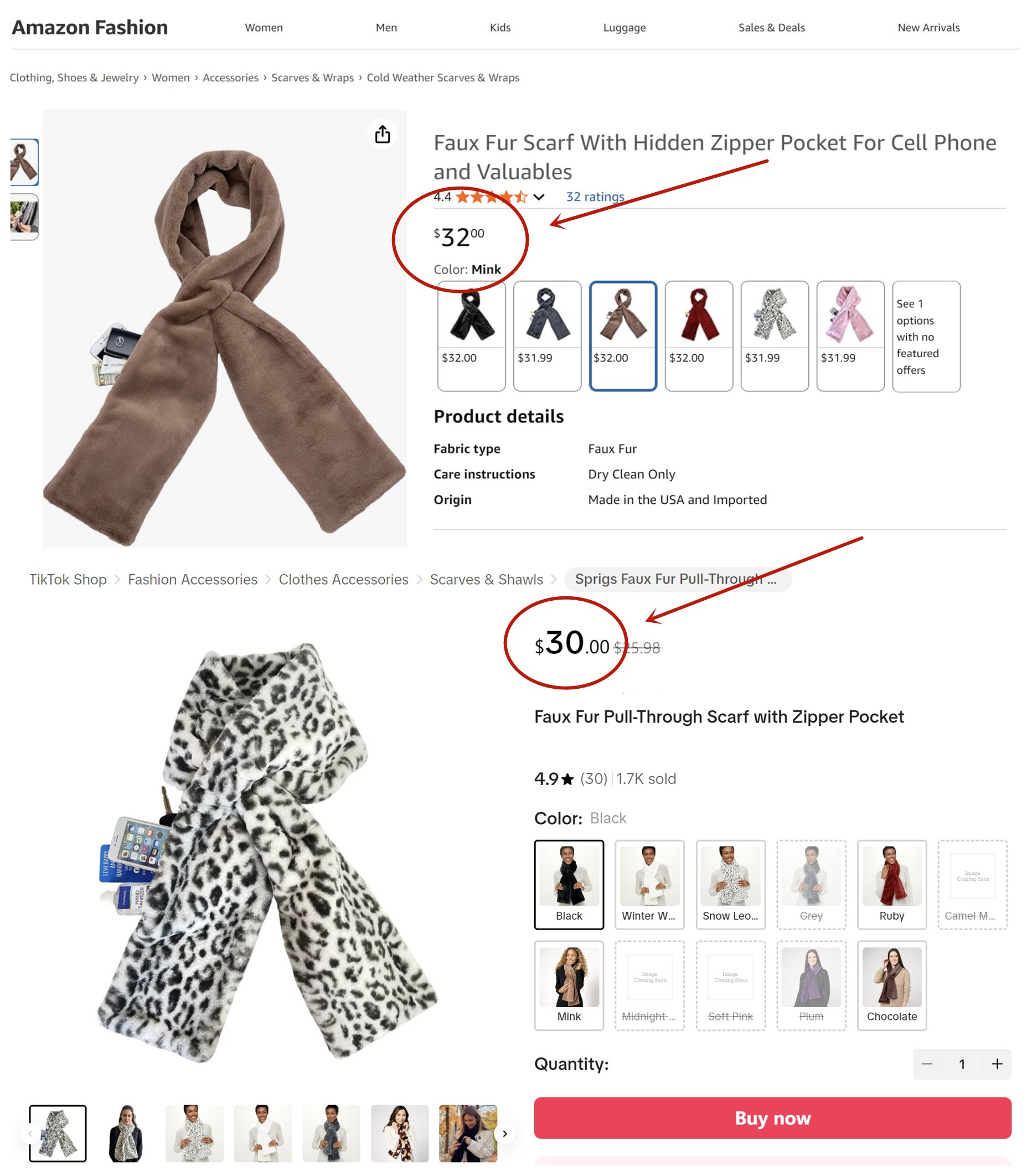Open See 1 options with no featured offers

pyautogui.click(x=926, y=337)
